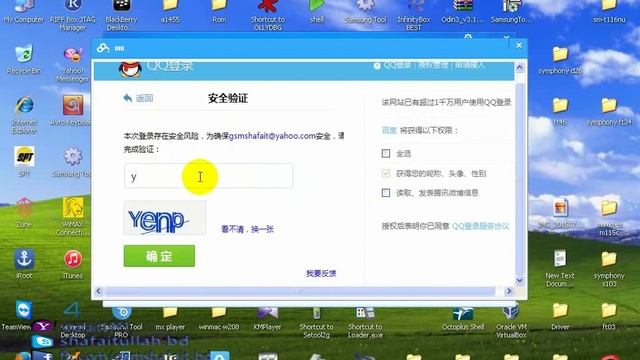Launch iTunes from desktop
This screenshot has height=360, width=640.
pyautogui.click(x=73, y=264)
